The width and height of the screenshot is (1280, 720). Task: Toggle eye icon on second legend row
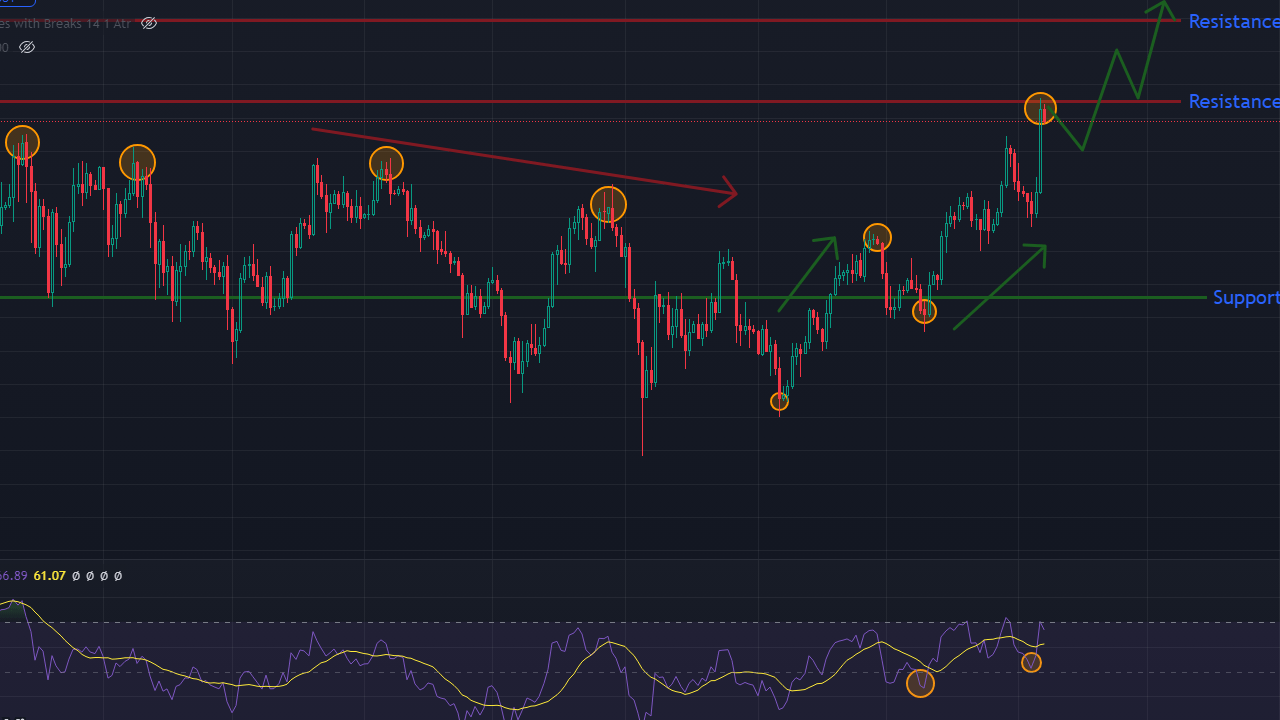pyautogui.click(x=27, y=47)
